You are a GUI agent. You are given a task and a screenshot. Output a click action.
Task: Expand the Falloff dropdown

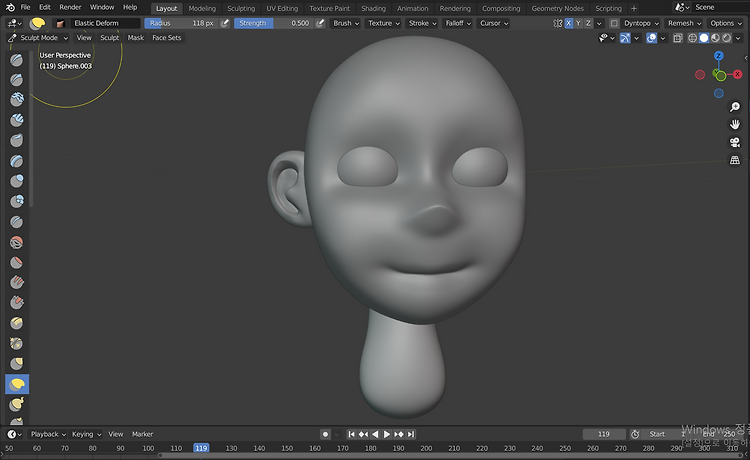click(457, 23)
